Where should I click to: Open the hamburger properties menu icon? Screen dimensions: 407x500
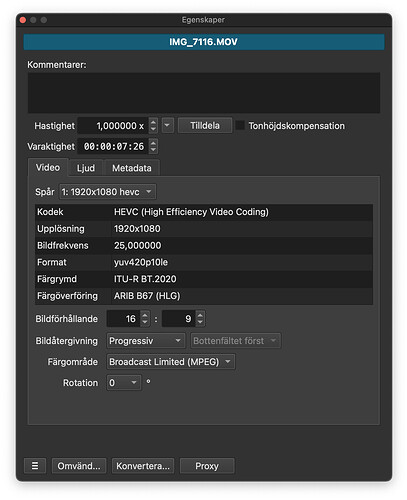coord(35,466)
